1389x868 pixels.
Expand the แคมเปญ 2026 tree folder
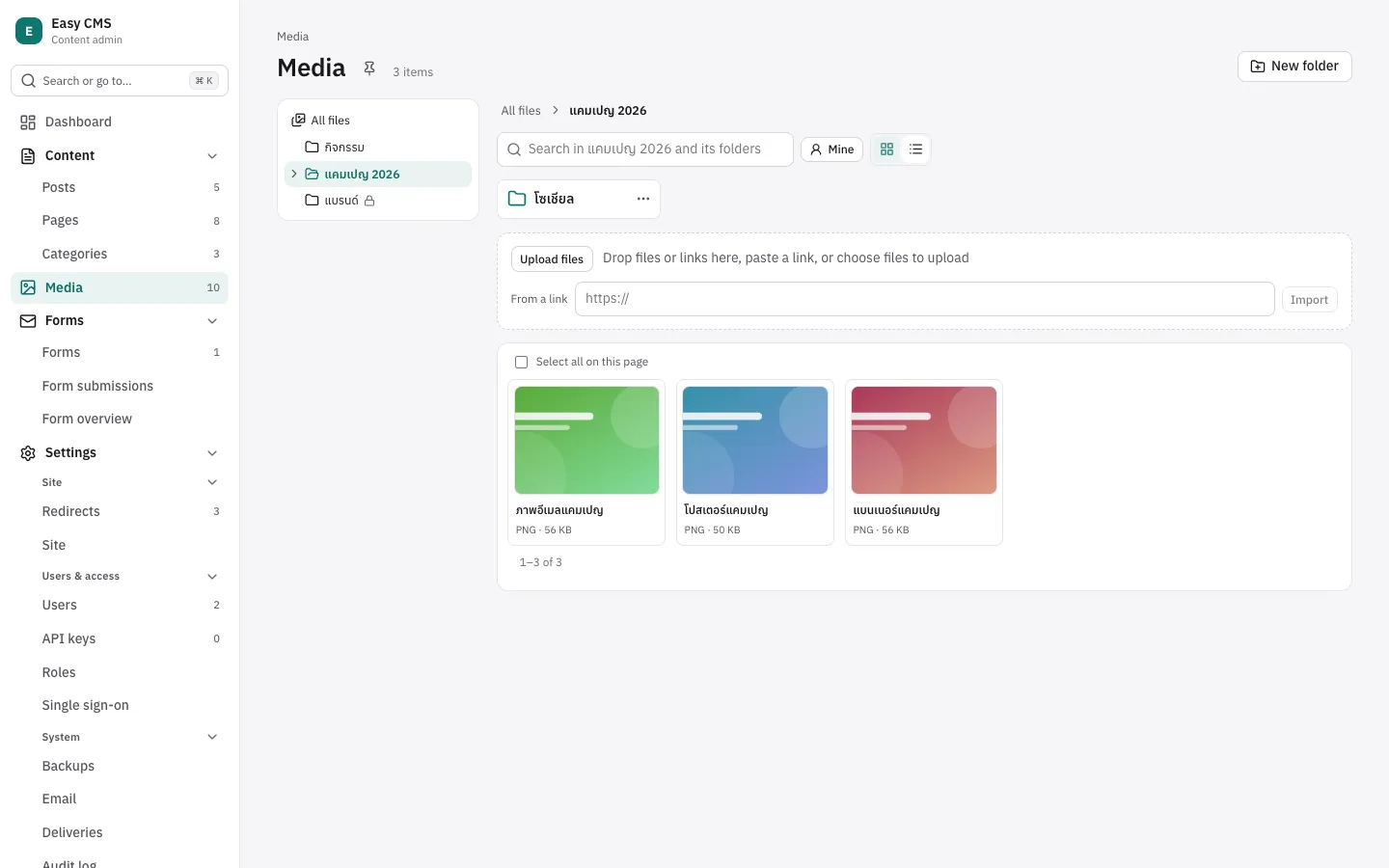click(x=294, y=175)
